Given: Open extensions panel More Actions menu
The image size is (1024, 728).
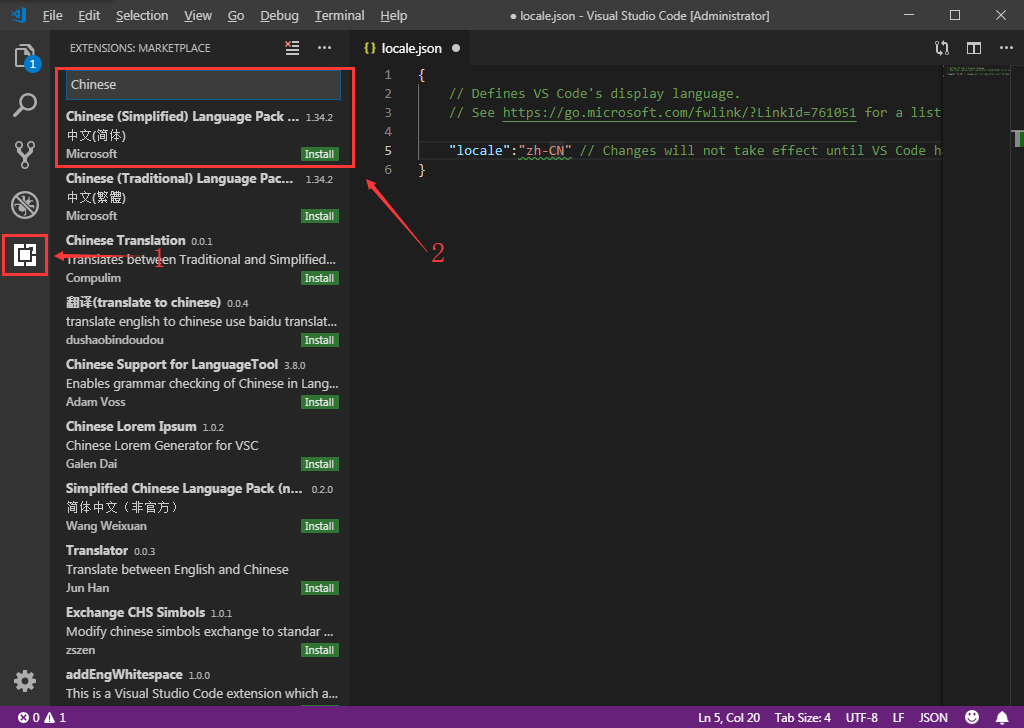Looking at the screenshot, I should point(324,47).
